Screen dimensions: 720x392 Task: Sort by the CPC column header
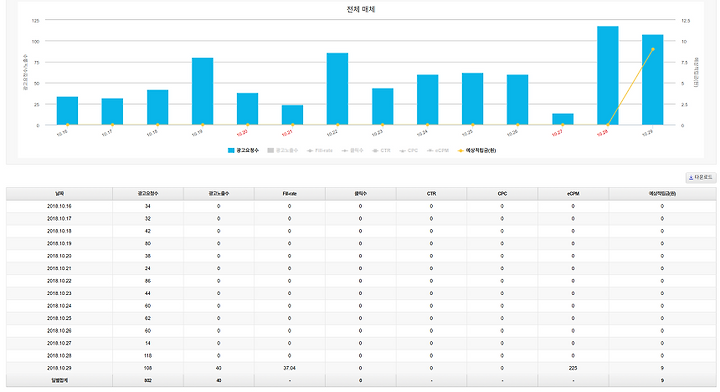[502, 194]
